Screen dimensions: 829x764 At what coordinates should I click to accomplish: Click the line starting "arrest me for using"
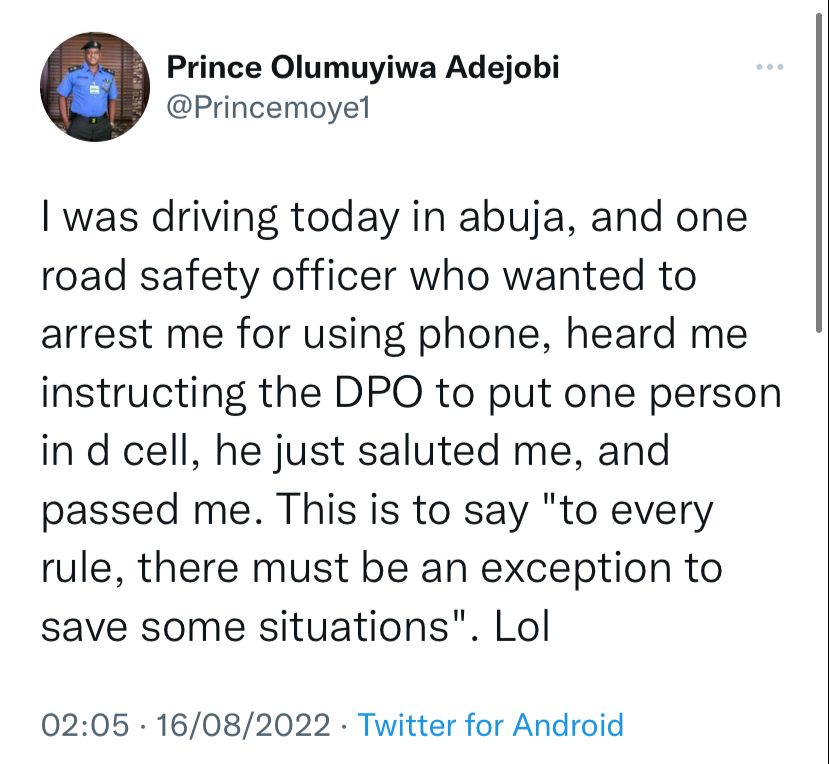click(x=394, y=334)
